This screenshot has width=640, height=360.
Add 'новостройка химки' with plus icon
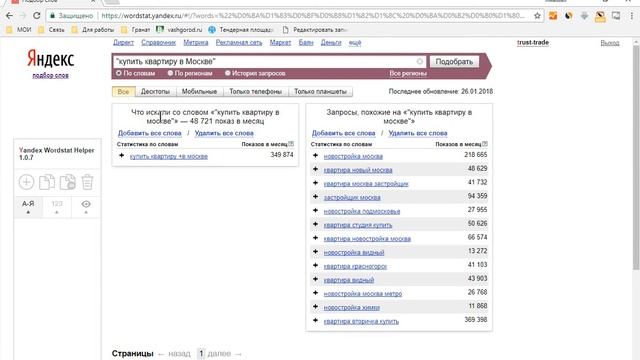[x=316, y=307]
